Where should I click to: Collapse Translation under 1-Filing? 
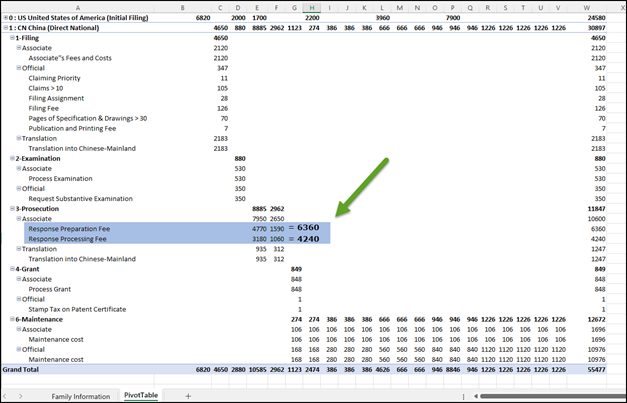click(x=19, y=138)
